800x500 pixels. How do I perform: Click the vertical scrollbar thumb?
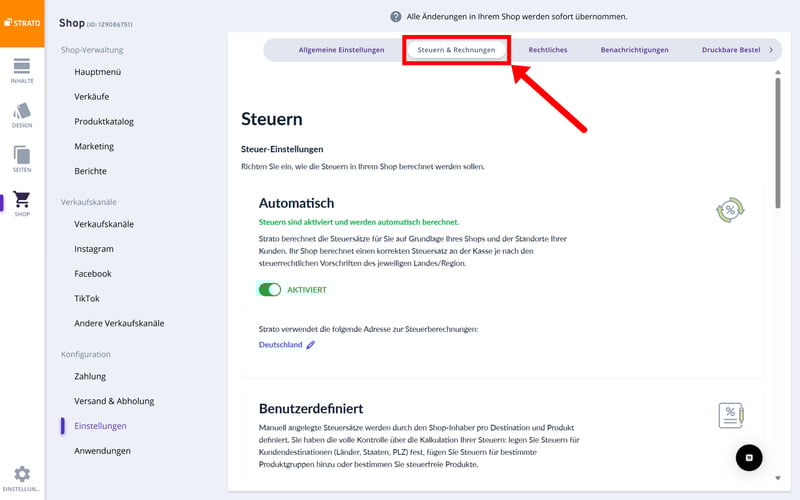coord(778,143)
